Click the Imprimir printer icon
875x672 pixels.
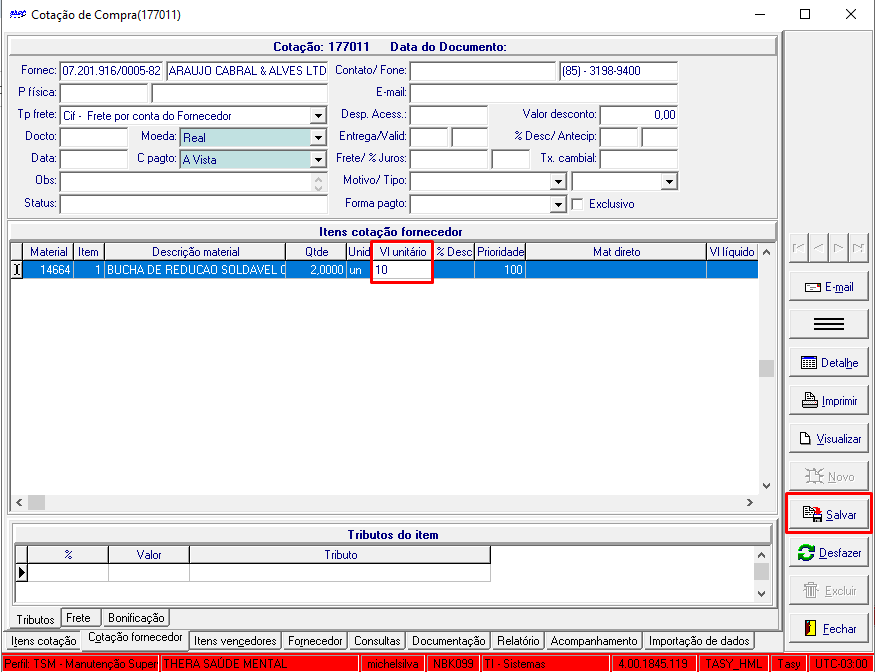pyautogui.click(x=810, y=401)
